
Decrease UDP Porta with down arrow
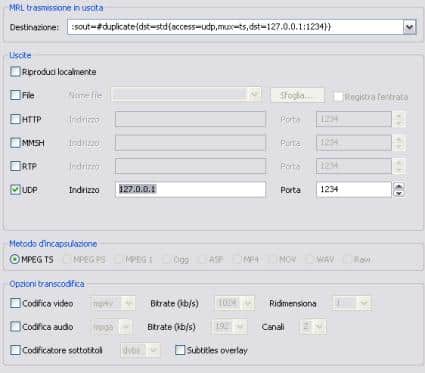[399, 193]
